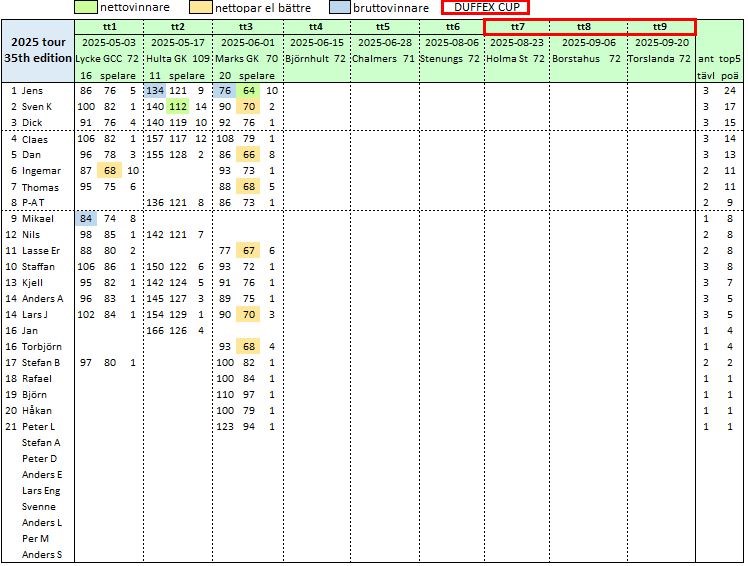The height and width of the screenshot is (566, 748).
Task: Select the top5 column header
Action: (731, 59)
